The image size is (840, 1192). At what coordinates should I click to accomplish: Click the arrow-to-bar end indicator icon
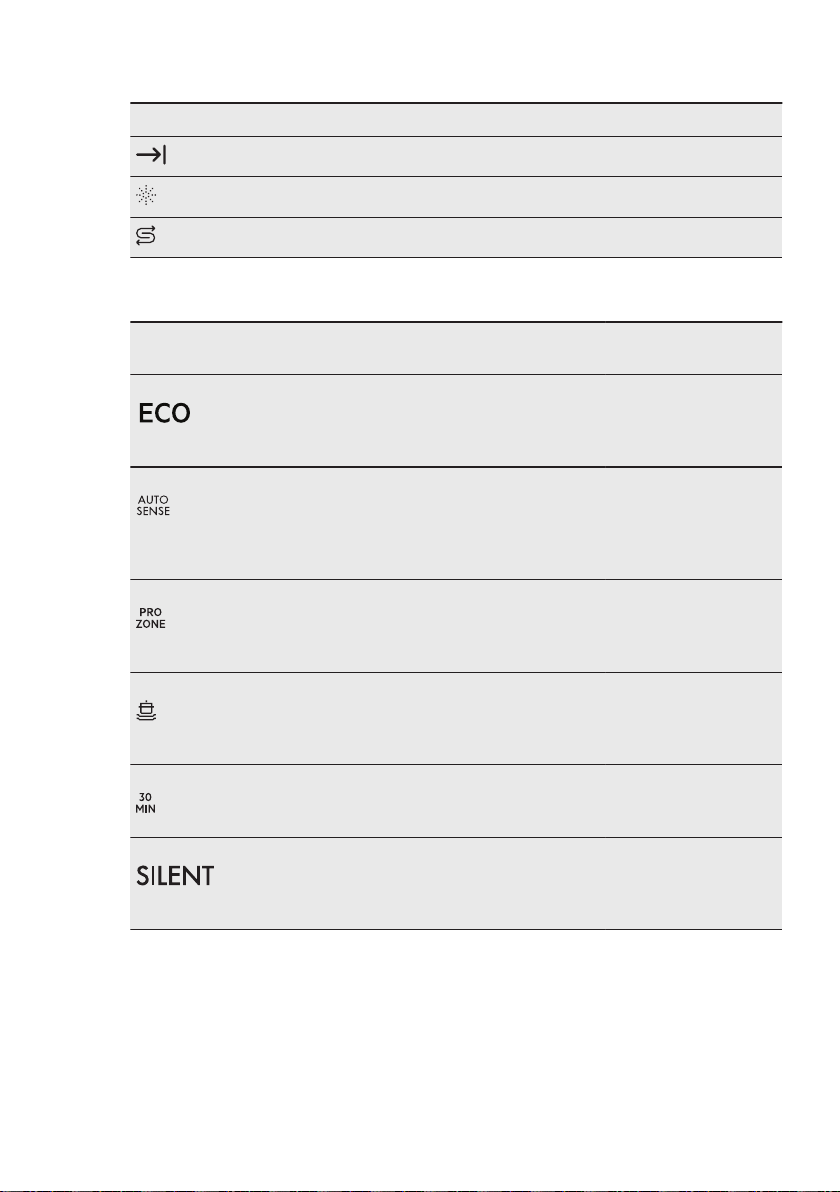(x=151, y=156)
